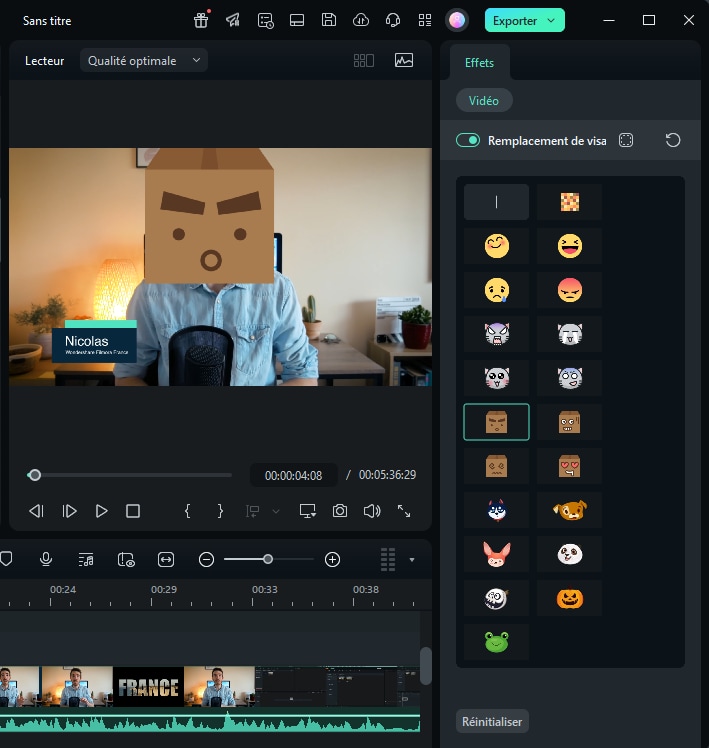Choose the laughing emoji face
The width and height of the screenshot is (709, 748).
[570, 246]
